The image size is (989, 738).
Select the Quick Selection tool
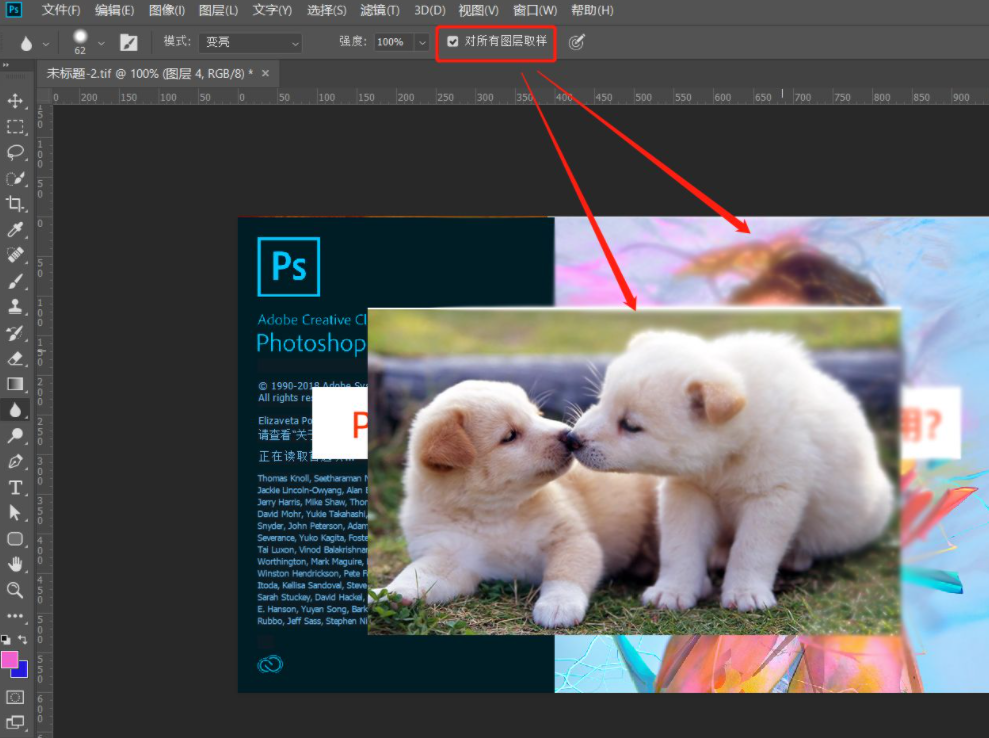[15, 179]
